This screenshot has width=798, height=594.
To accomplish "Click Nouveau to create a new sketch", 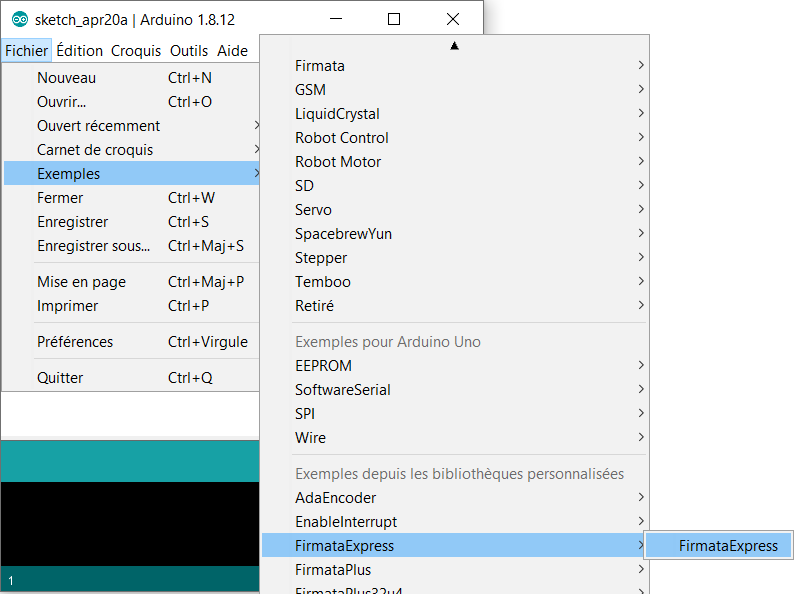I will (x=66, y=78).
